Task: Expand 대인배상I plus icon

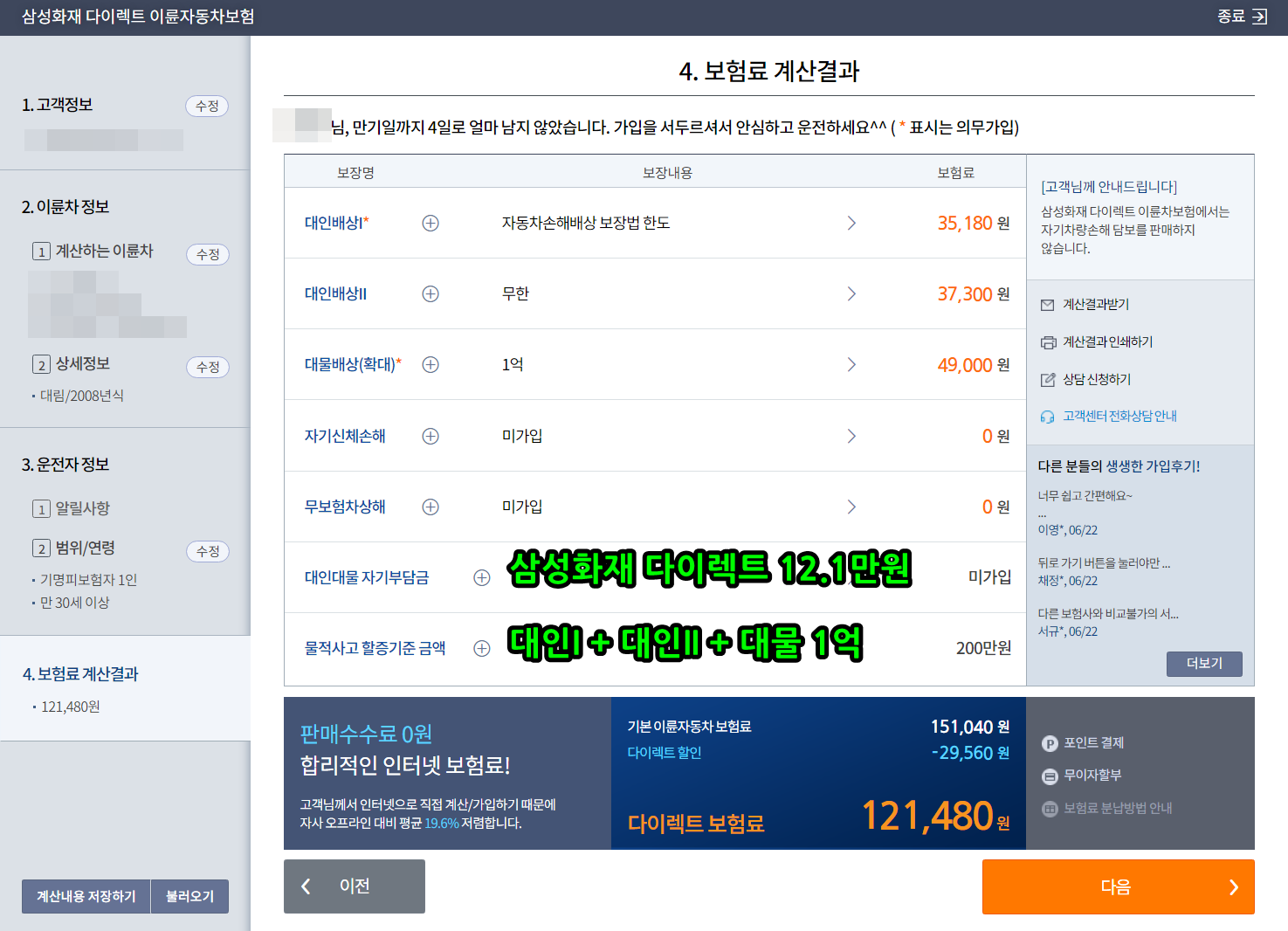Action: tap(430, 223)
